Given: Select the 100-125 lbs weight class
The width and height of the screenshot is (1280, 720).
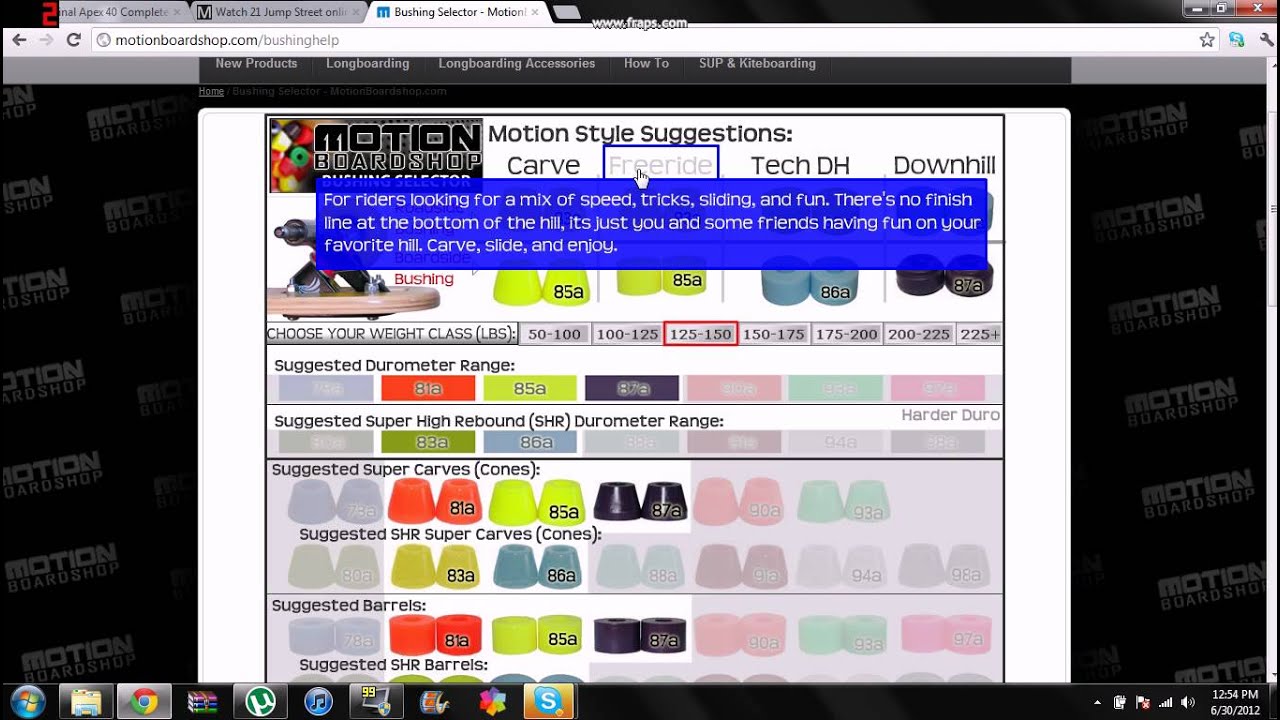Looking at the screenshot, I should tap(627, 334).
